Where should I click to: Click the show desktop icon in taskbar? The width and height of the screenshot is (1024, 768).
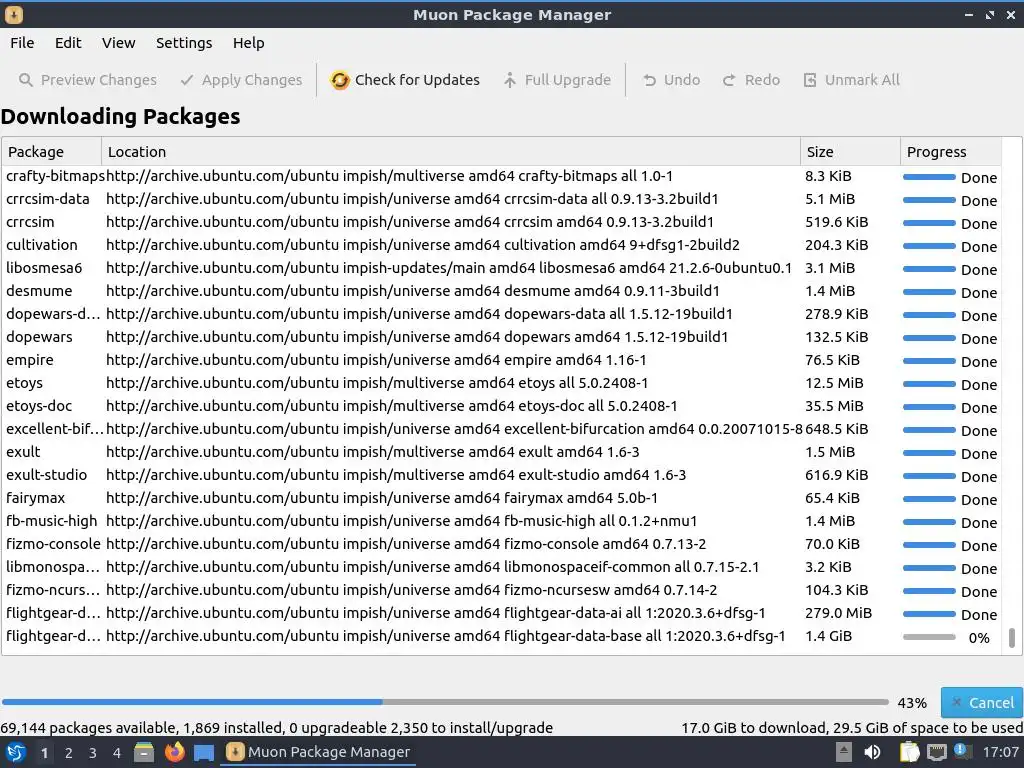point(204,753)
